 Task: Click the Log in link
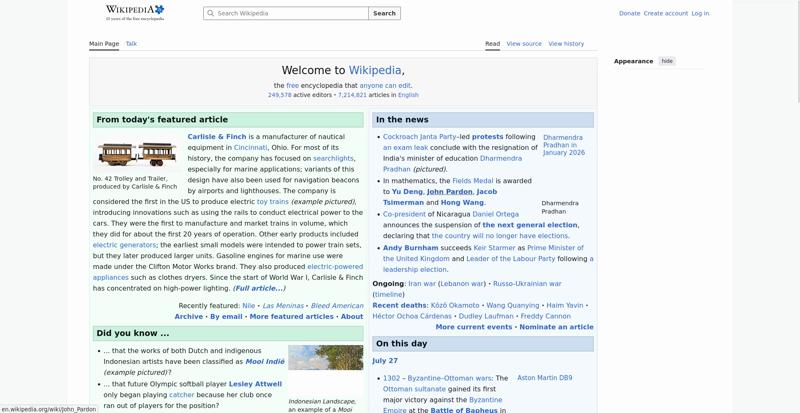pos(700,13)
